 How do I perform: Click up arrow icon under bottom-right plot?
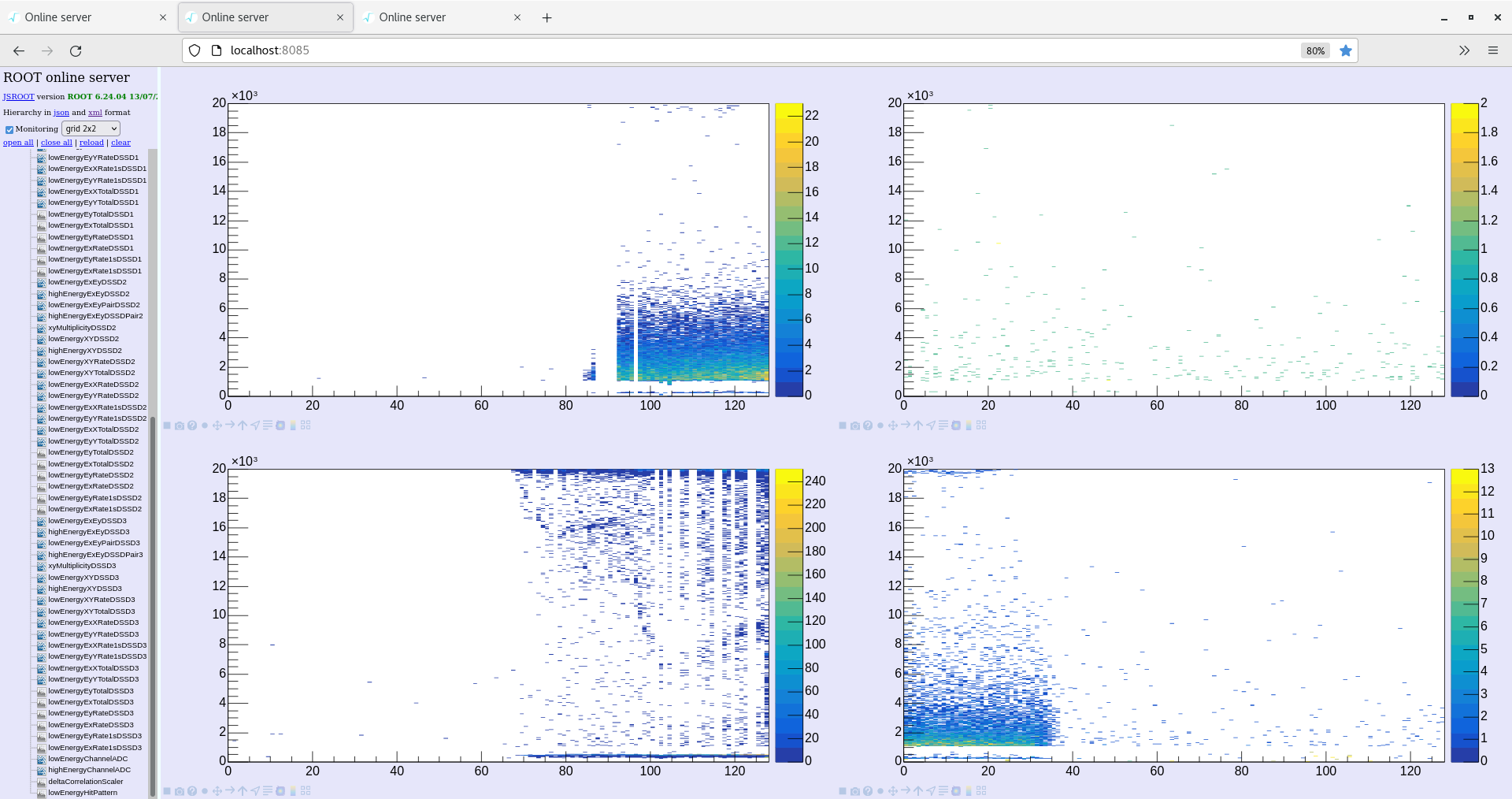coord(918,791)
